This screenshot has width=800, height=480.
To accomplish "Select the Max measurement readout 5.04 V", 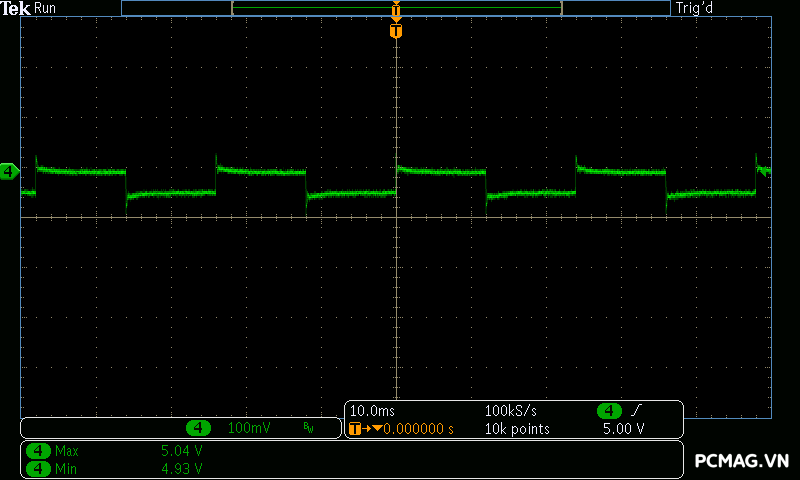I will click(181, 451).
